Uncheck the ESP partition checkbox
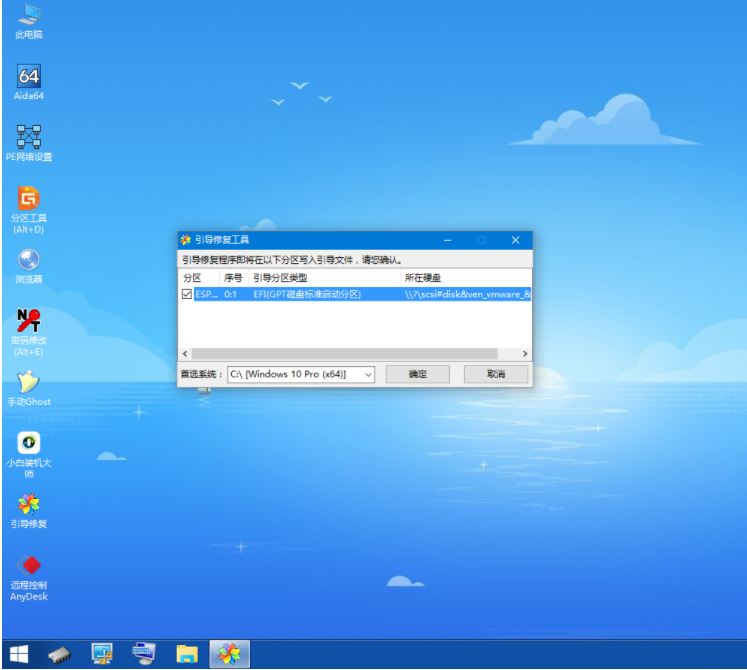This screenshot has height=670, width=747. pos(187,294)
